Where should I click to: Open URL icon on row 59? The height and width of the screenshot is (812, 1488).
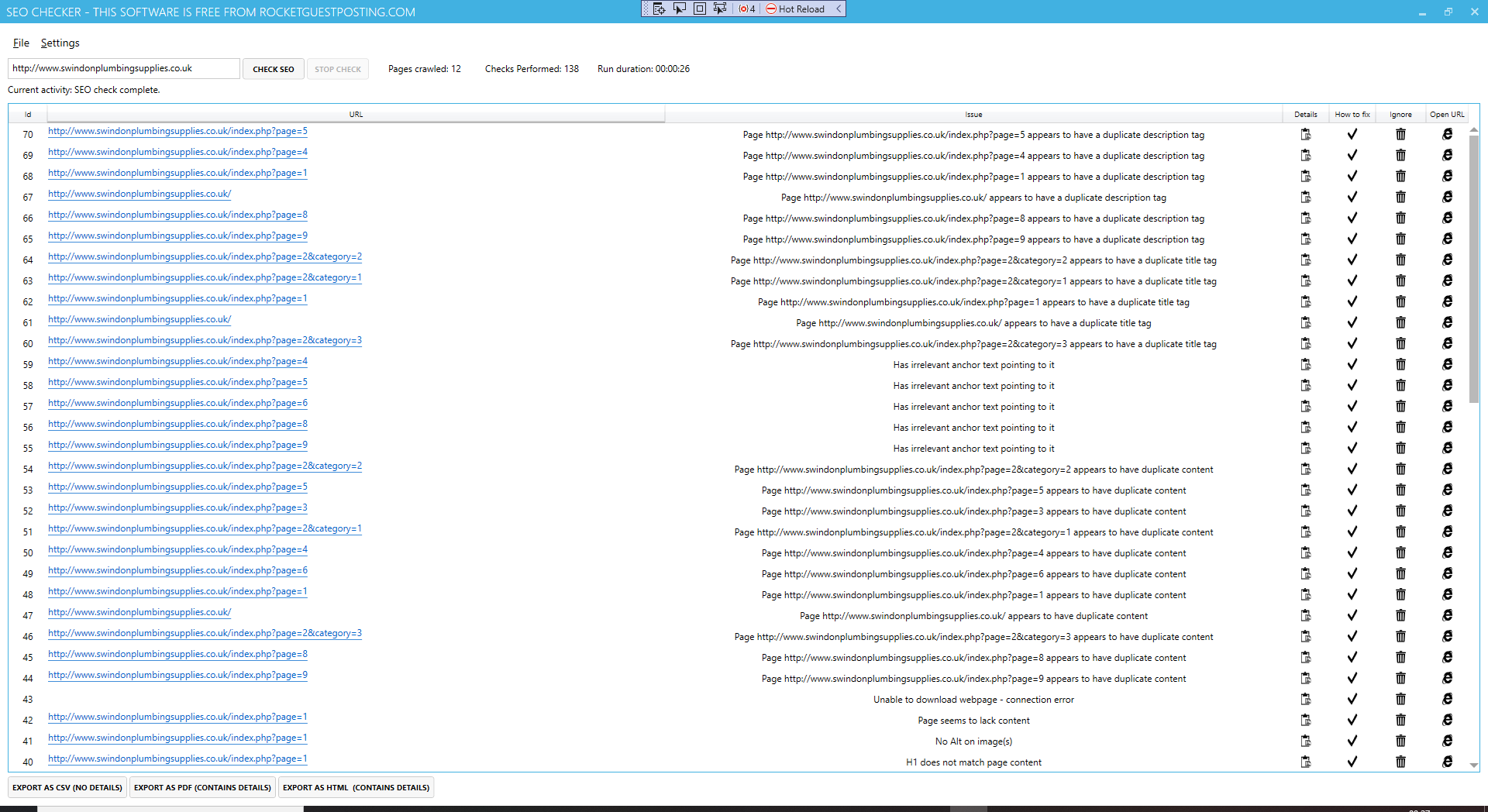(x=1447, y=365)
